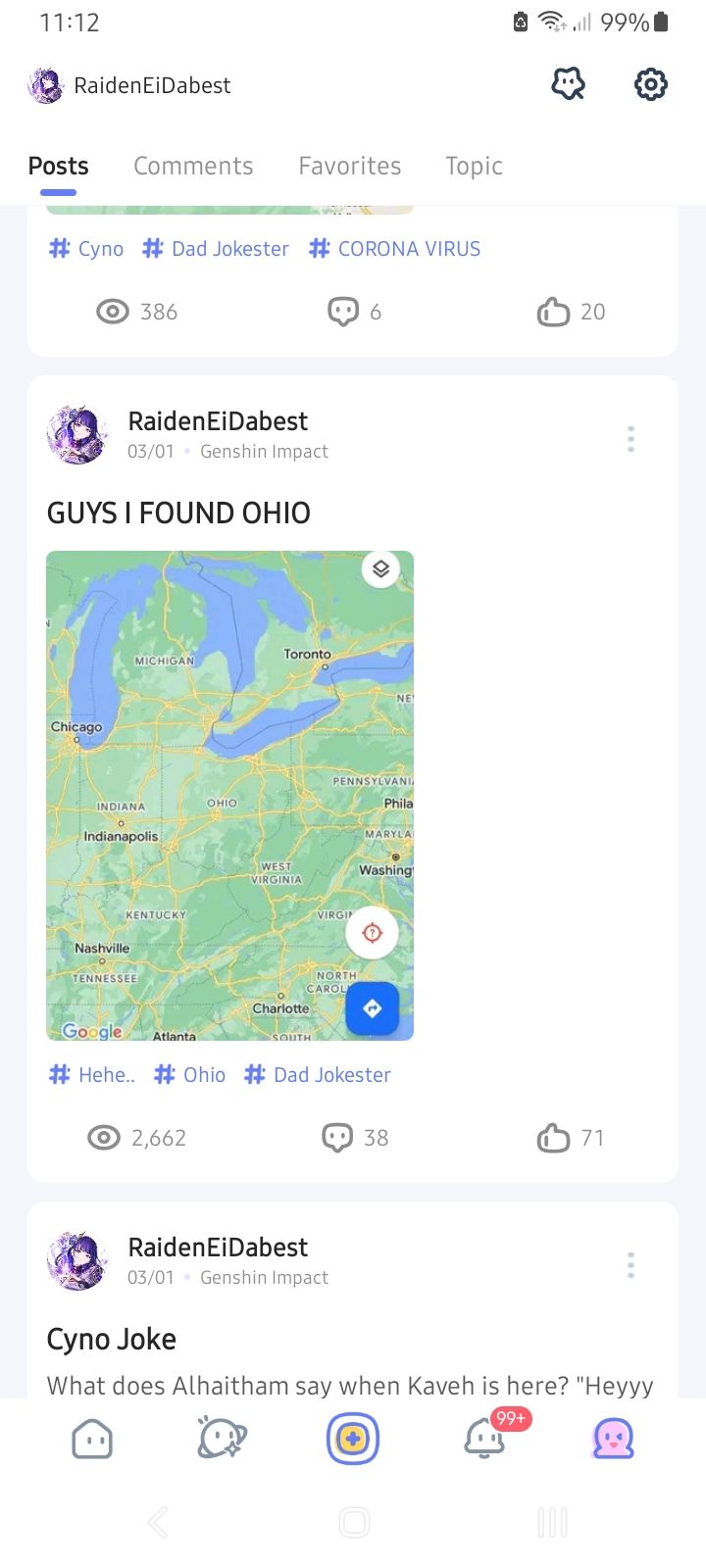706x1568 pixels.
Task: Open the settings gear icon
Action: coord(650,84)
